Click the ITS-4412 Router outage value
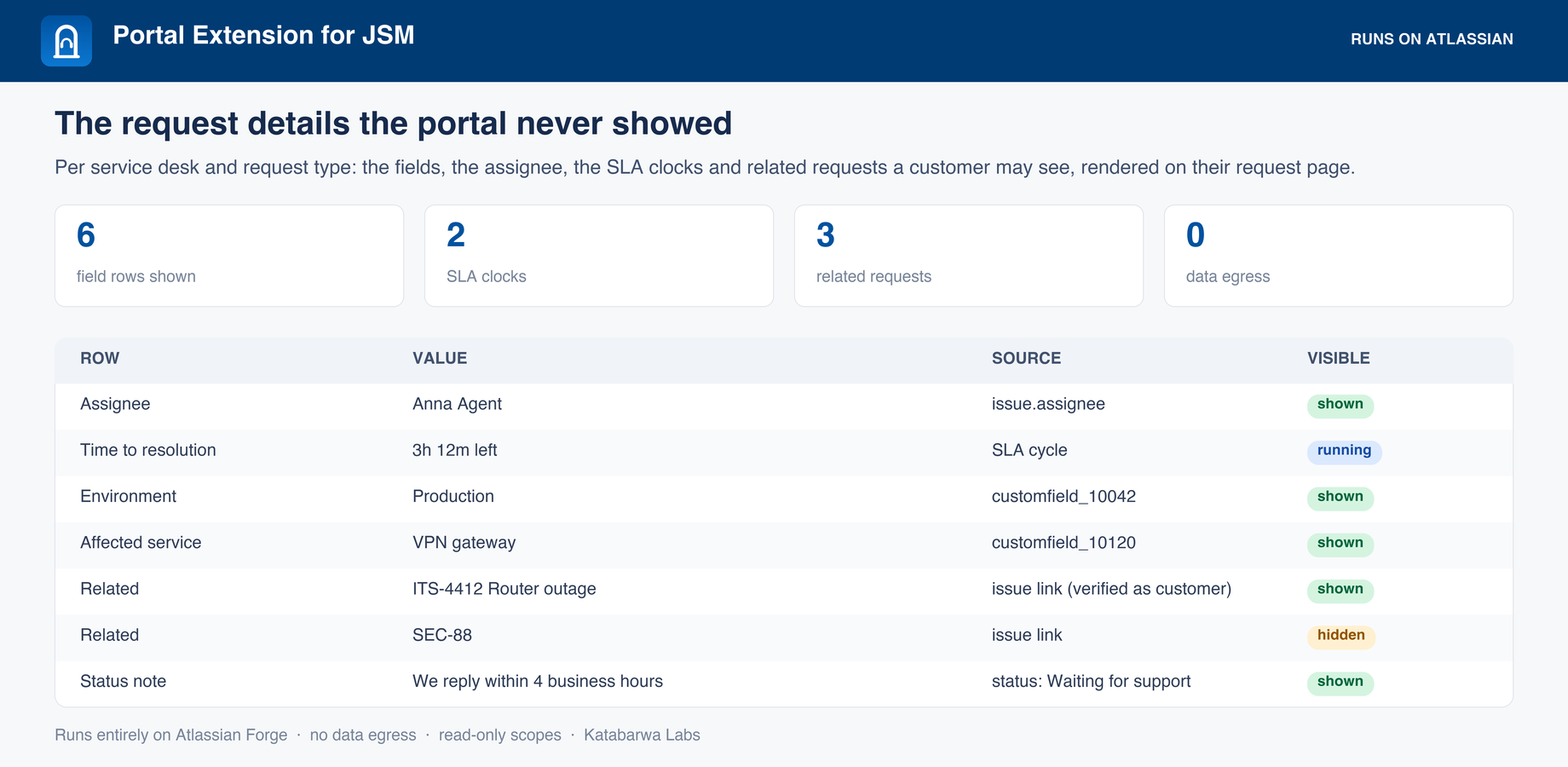The width and height of the screenshot is (1568, 767). tap(504, 589)
